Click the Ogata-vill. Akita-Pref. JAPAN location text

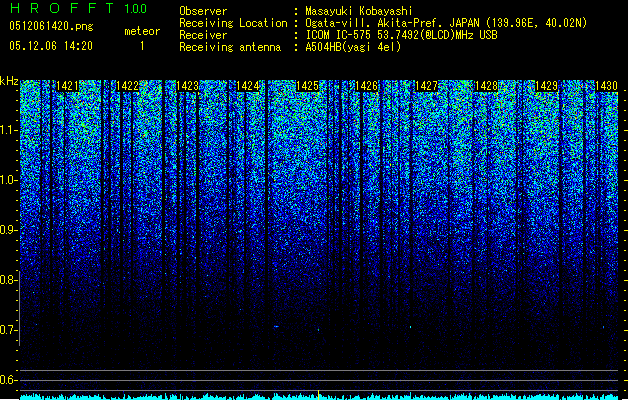446,23
